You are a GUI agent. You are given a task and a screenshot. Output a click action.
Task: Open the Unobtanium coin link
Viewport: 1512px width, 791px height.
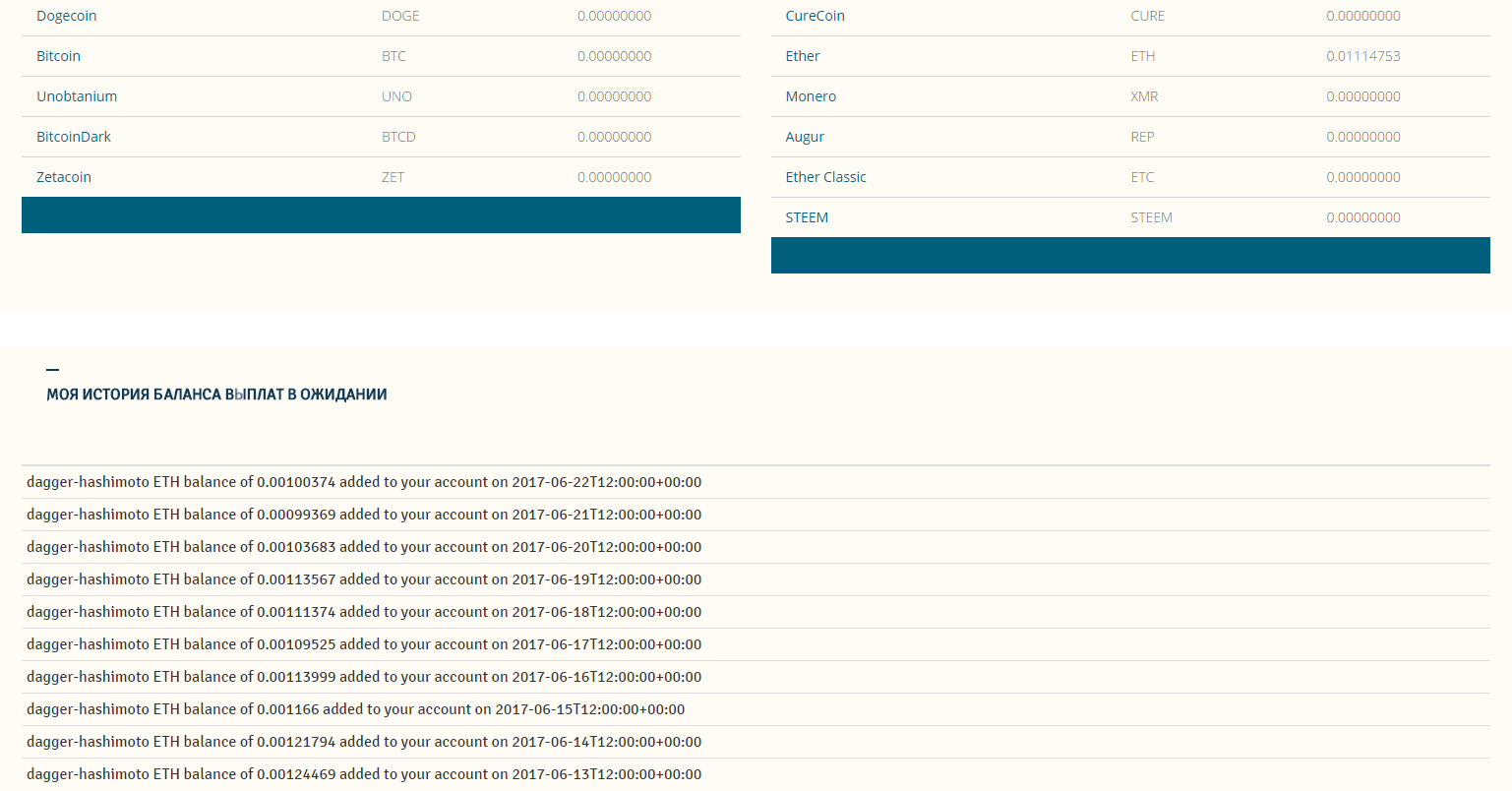(x=77, y=96)
